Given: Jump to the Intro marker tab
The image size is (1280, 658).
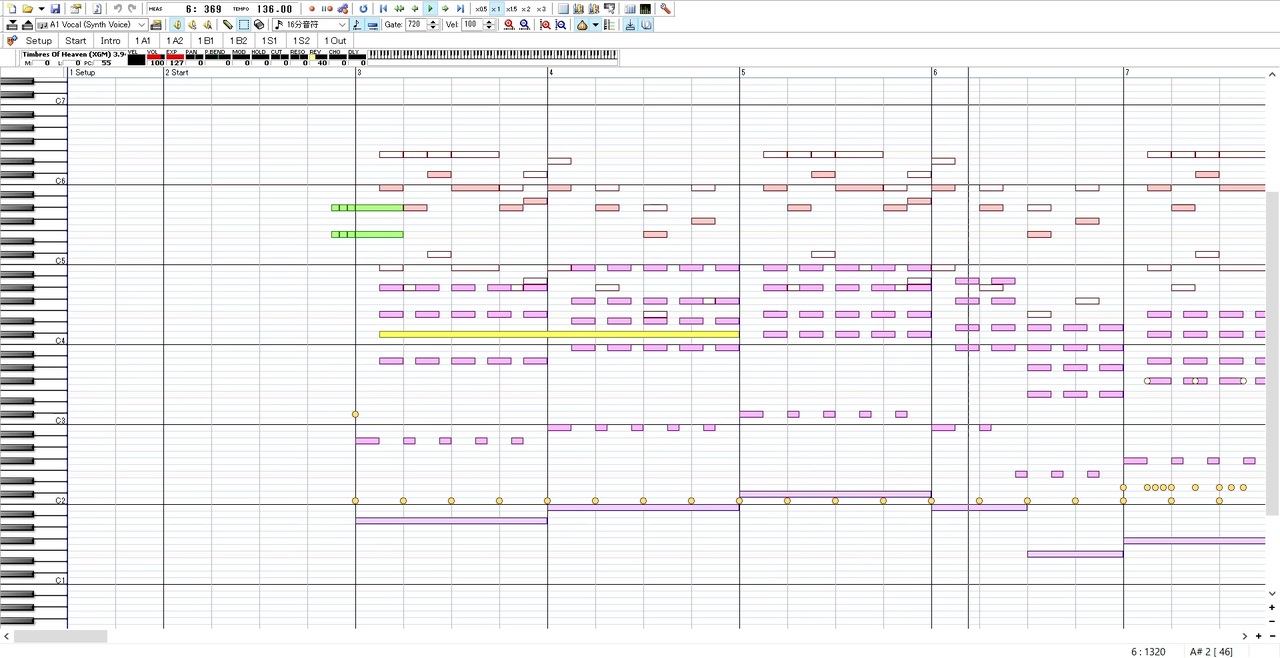Looking at the screenshot, I should point(110,41).
